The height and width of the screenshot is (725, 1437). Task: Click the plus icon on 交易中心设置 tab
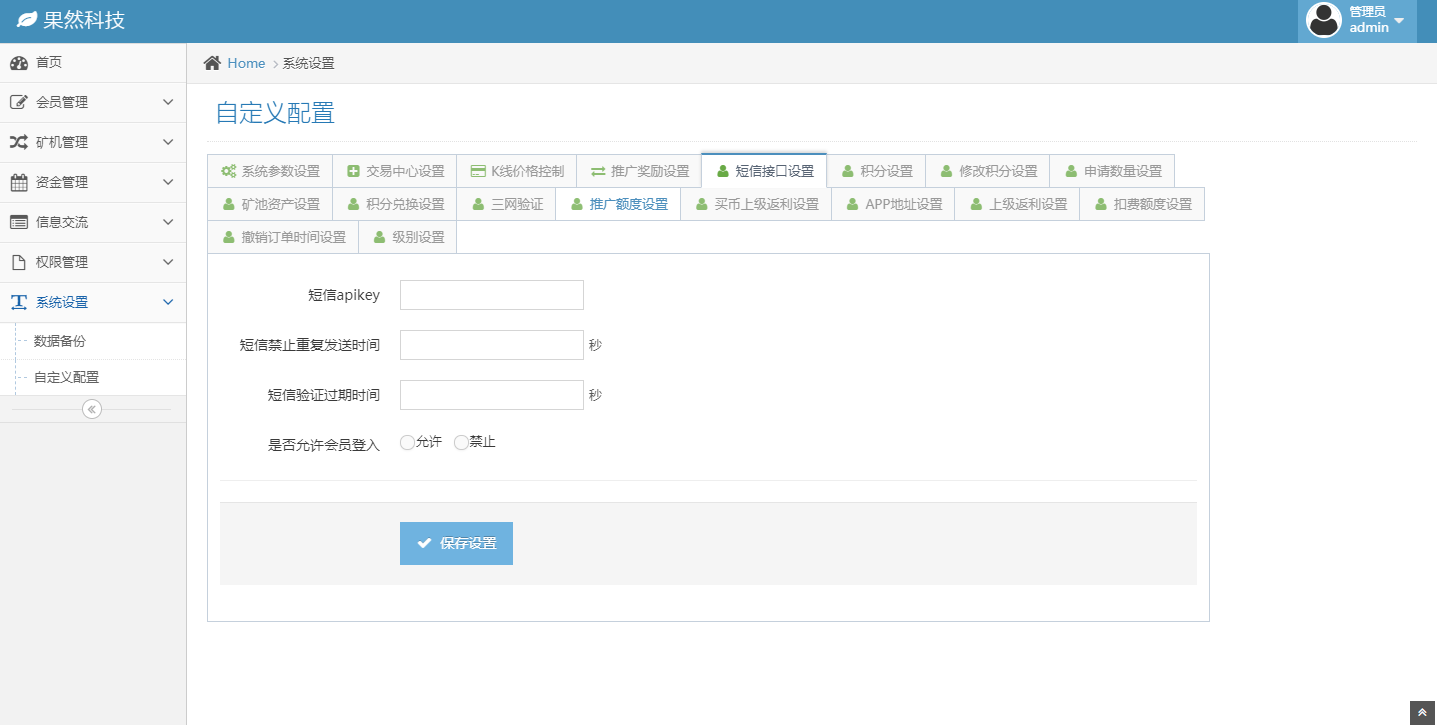pos(353,171)
